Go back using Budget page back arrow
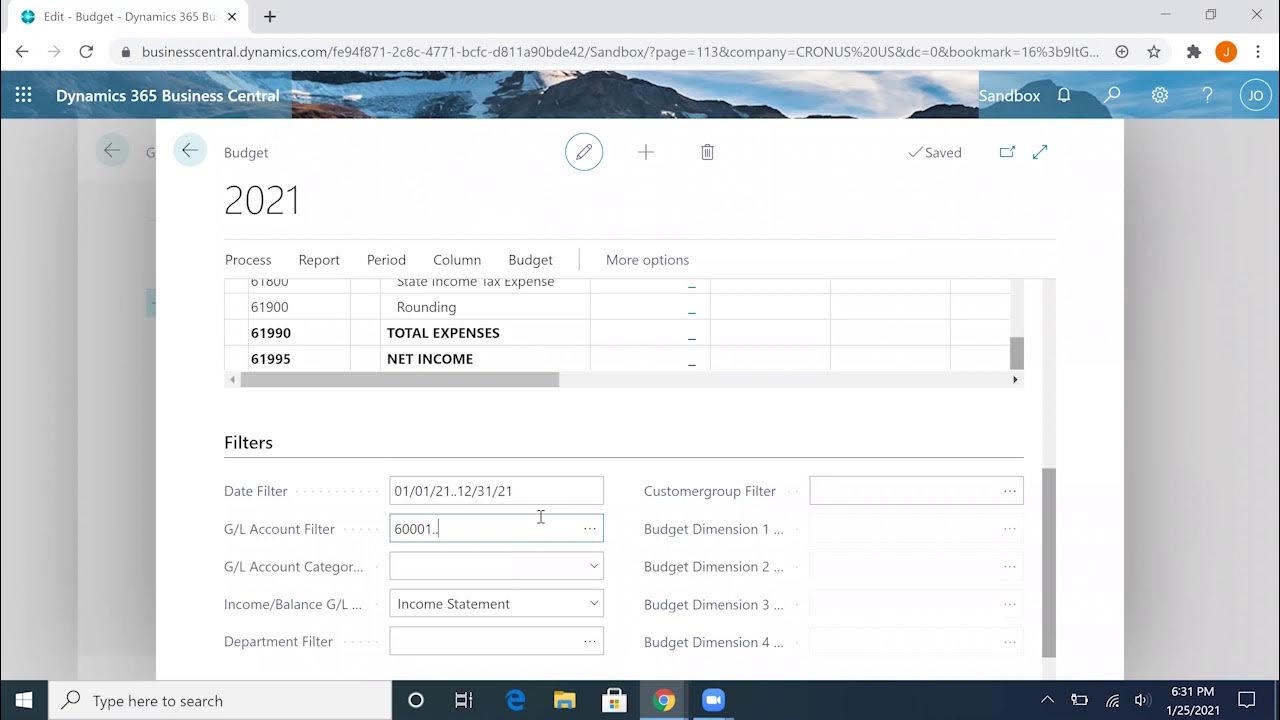This screenshot has width=1280, height=720. tap(190, 151)
